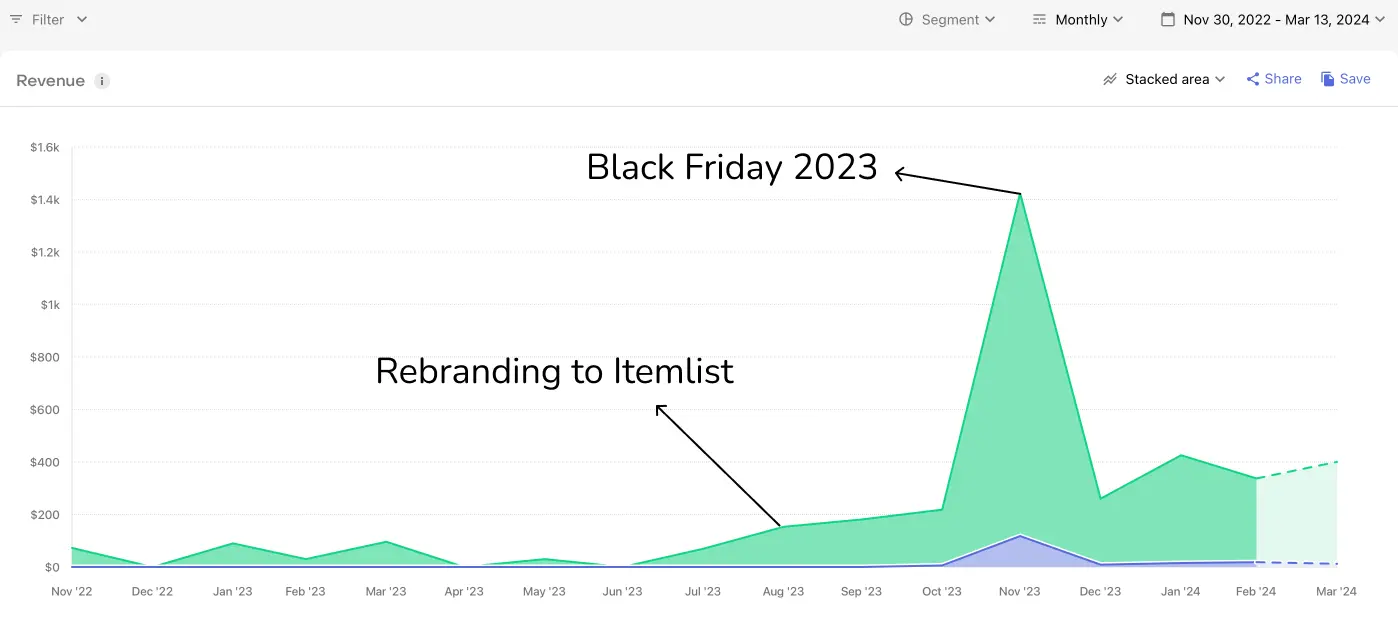Click the Save document icon
The width and height of the screenshot is (1398, 617).
coord(1328,79)
